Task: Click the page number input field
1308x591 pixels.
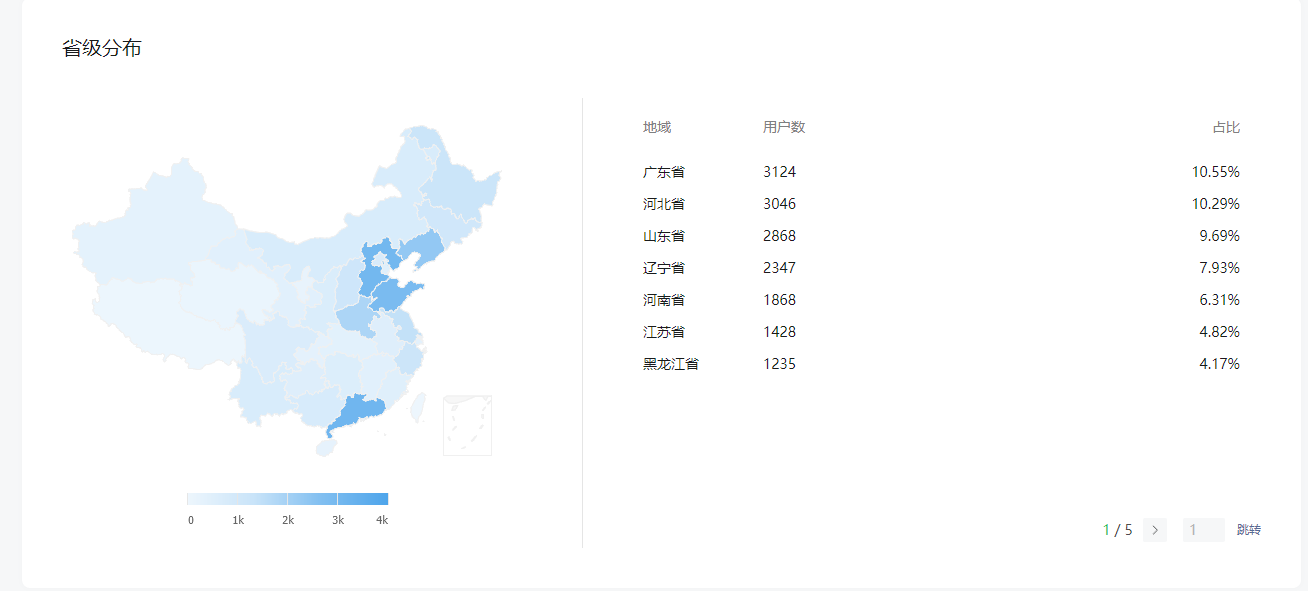Action: pos(1204,530)
